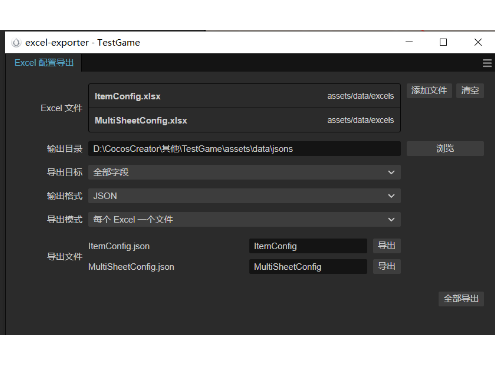The height and width of the screenshot is (375, 500).
Task: Switch to the Excel 配置导出 tab
Action: (44, 63)
